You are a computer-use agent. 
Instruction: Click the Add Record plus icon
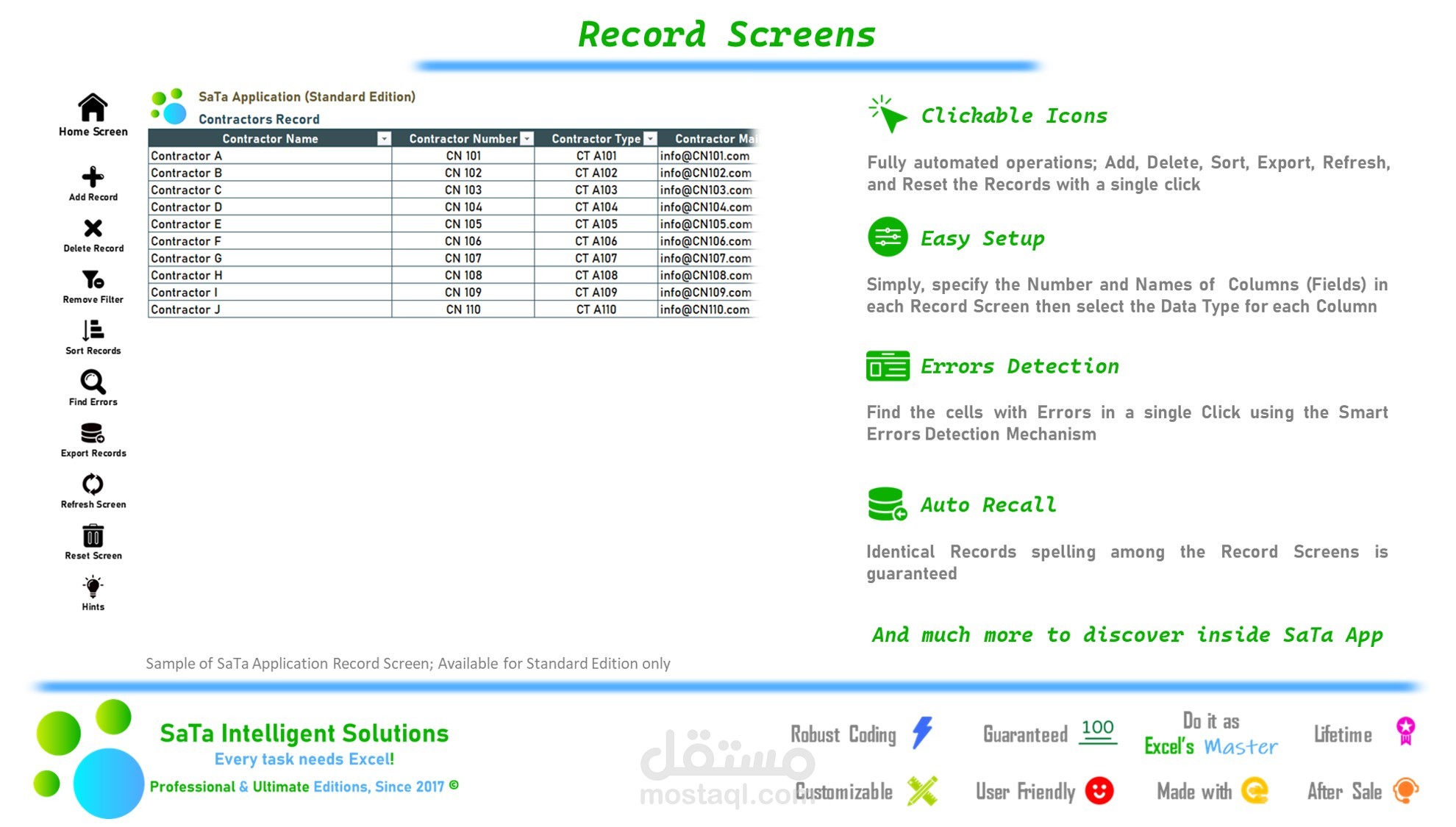(x=93, y=176)
